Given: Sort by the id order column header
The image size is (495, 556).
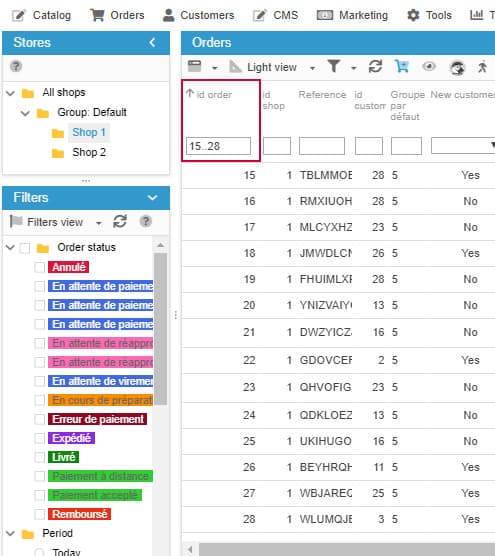Looking at the screenshot, I should [214, 95].
